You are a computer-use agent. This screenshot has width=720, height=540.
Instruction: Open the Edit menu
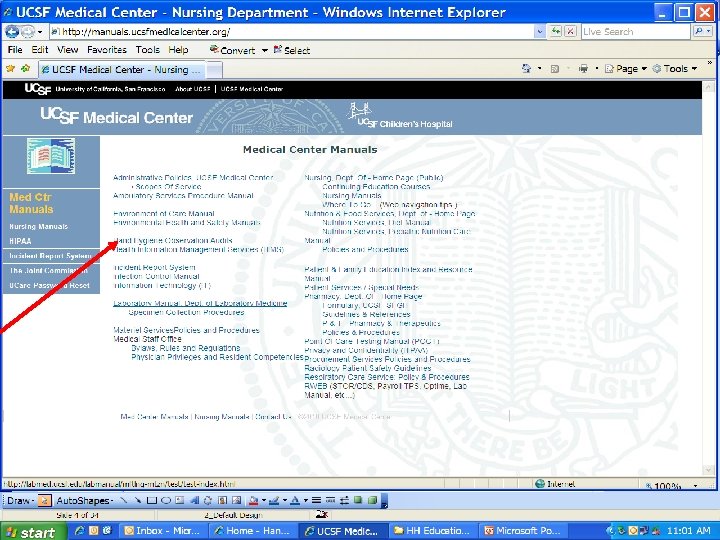point(40,50)
